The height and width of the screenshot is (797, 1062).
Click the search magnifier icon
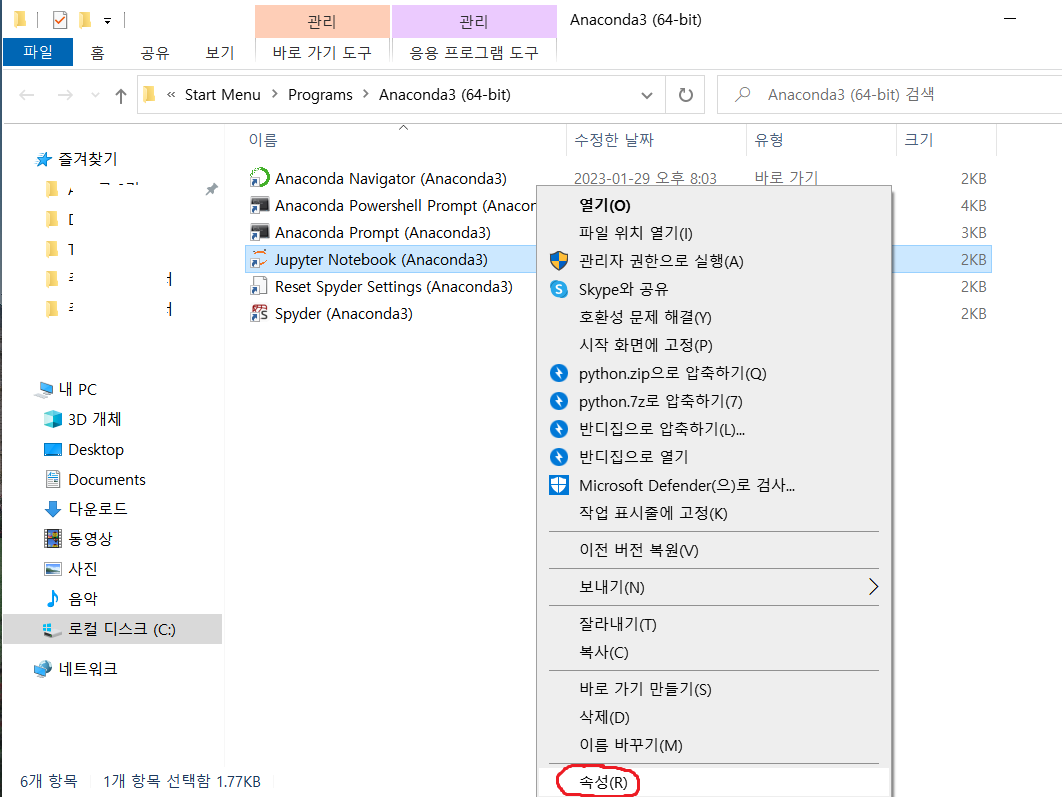click(x=743, y=94)
